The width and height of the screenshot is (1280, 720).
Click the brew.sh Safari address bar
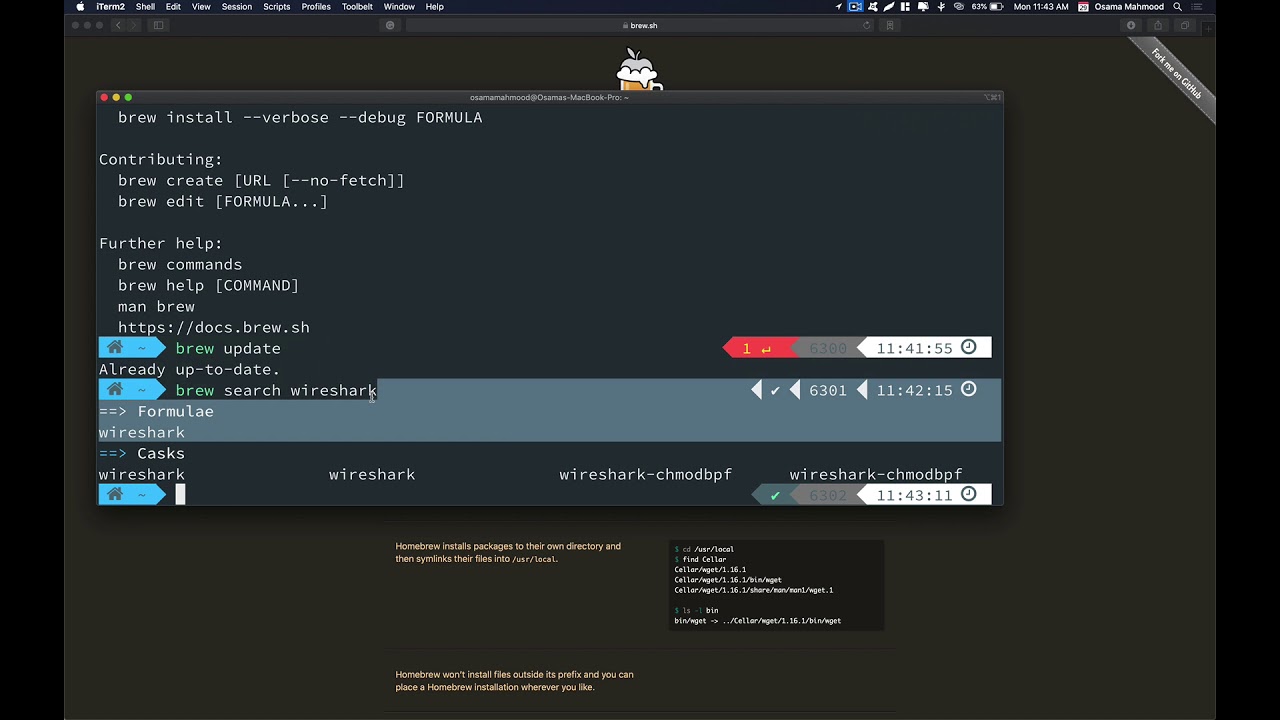(640, 25)
